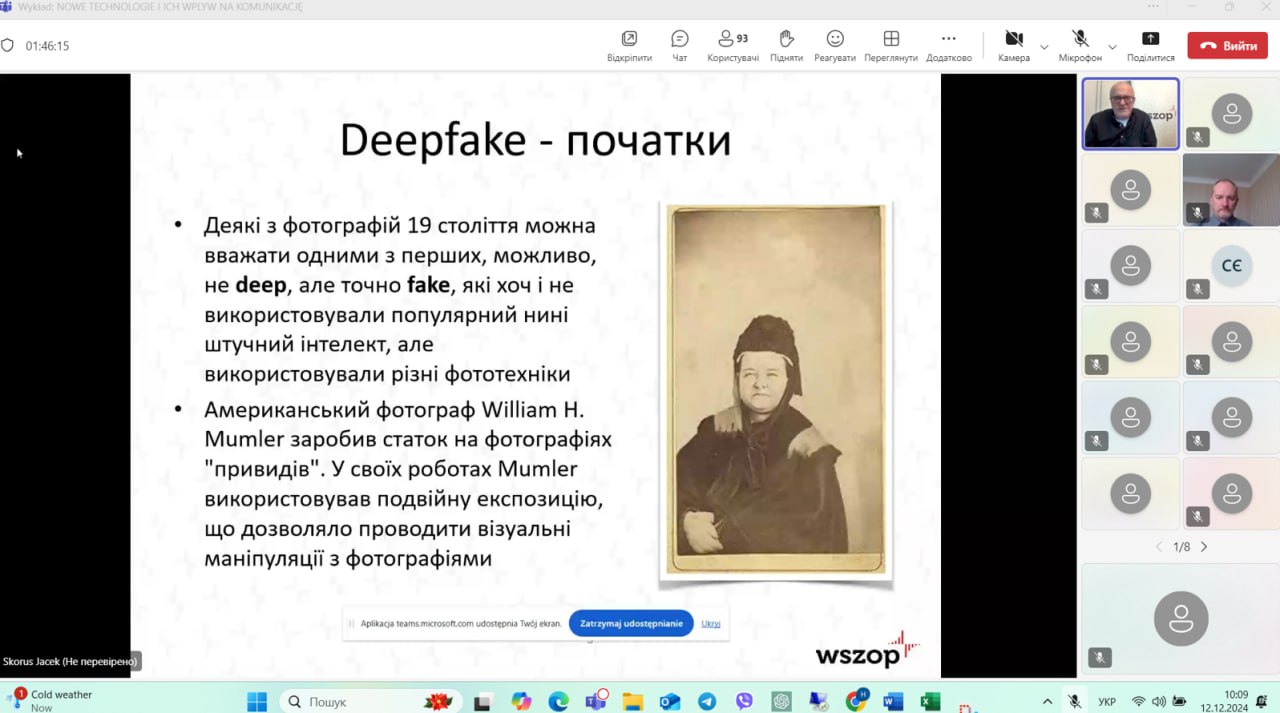This screenshot has height=713, width=1280.
Task: Expand the camera options dropdown arrow
Action: tap(1044, 47)
